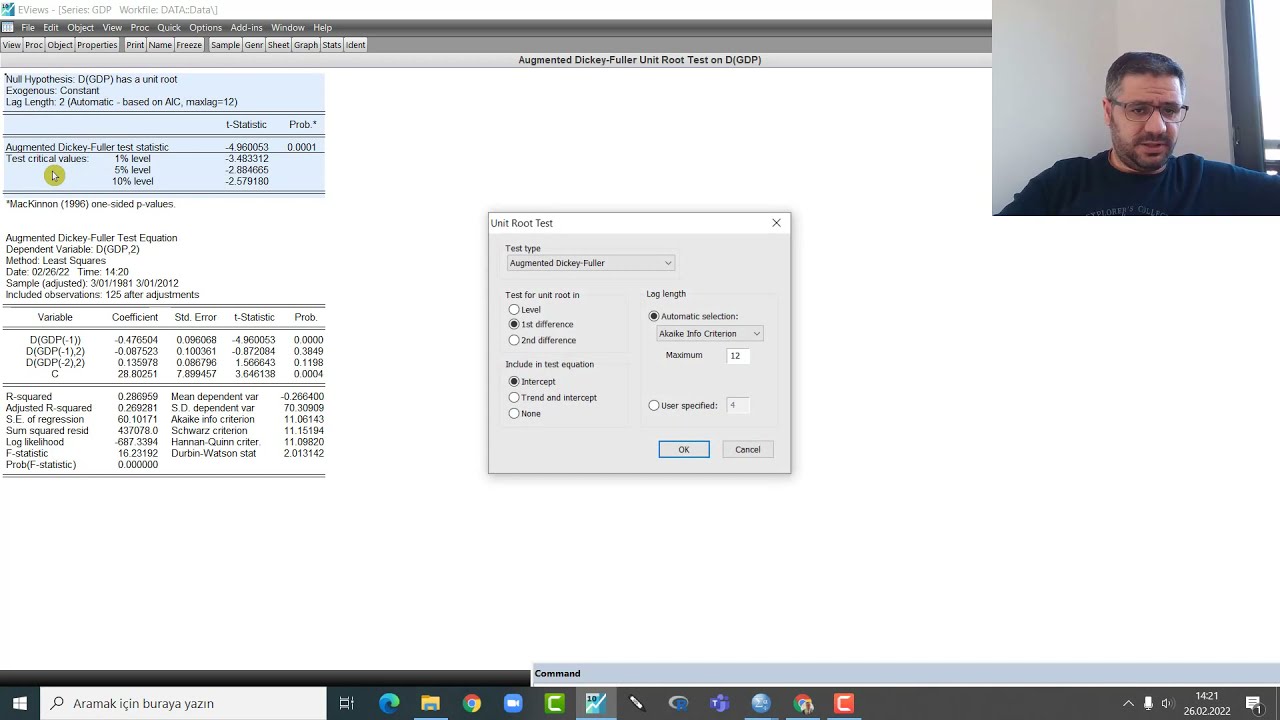
Task: Click the Freeze toolbar button
Action: click(x=189, y=45)
